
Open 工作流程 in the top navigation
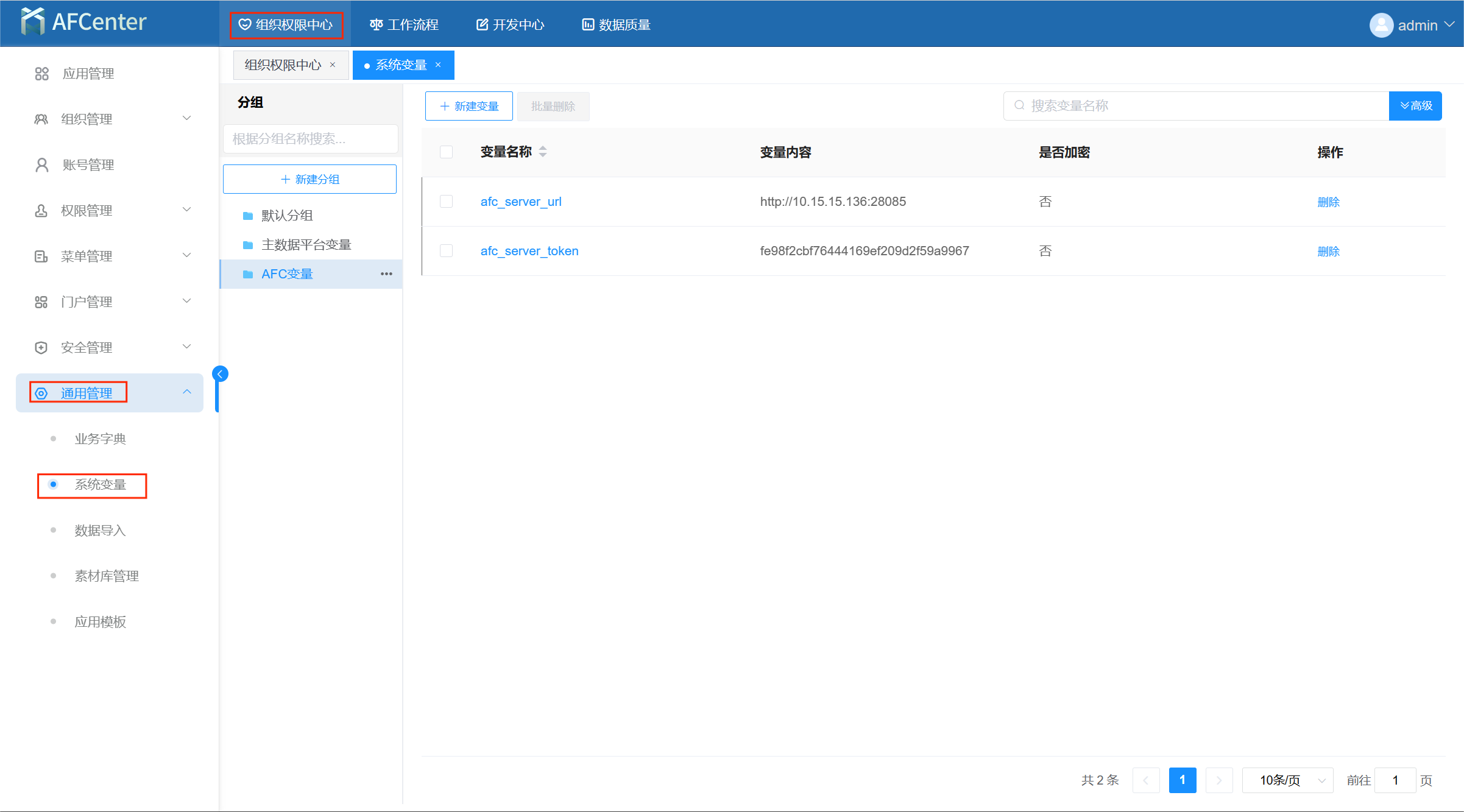tap(404, 25)
